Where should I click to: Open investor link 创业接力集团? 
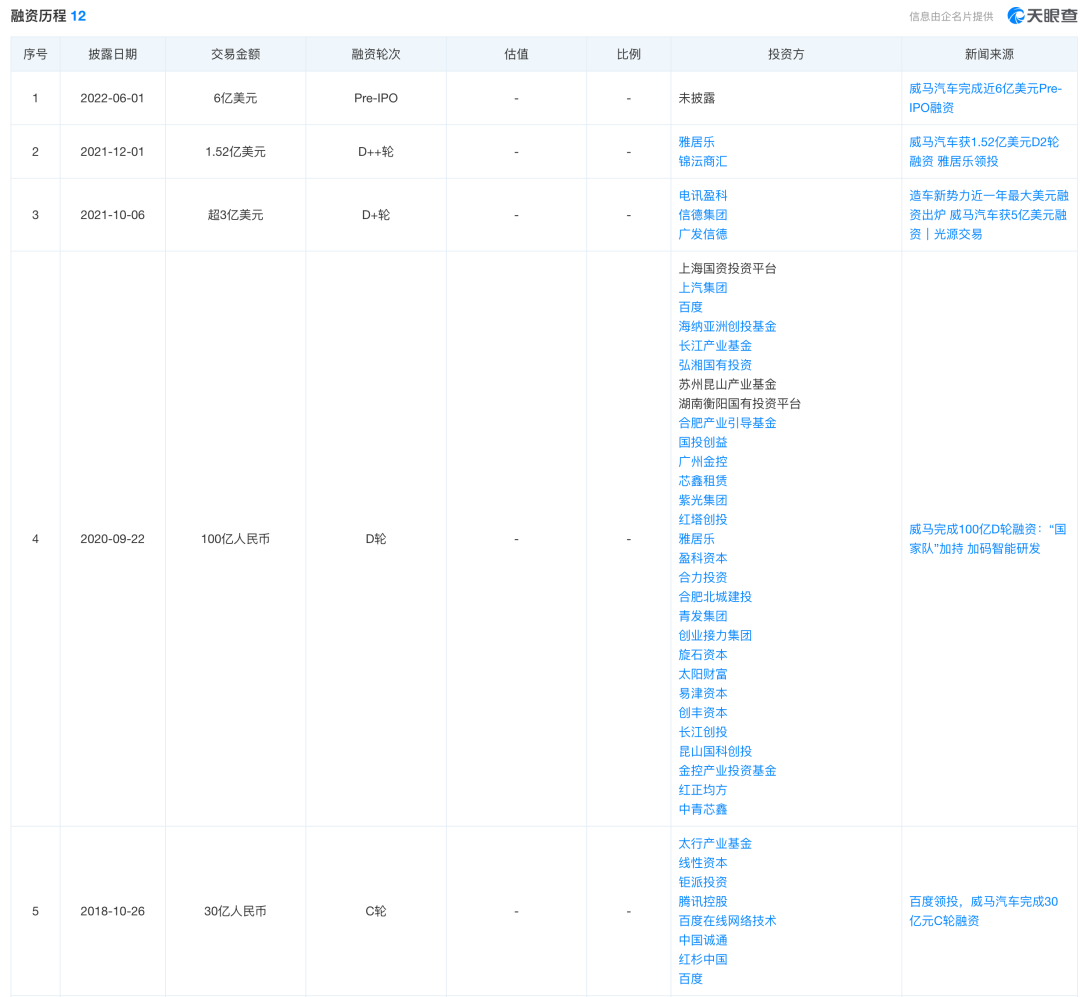[715, 635]
